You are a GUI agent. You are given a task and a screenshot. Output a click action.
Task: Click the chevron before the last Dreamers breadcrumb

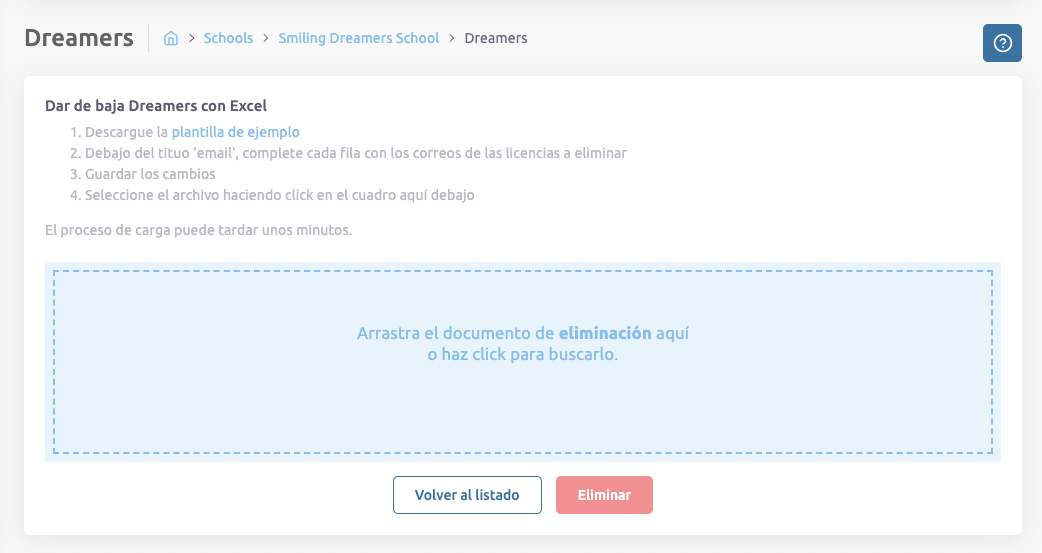click(452, 39)
